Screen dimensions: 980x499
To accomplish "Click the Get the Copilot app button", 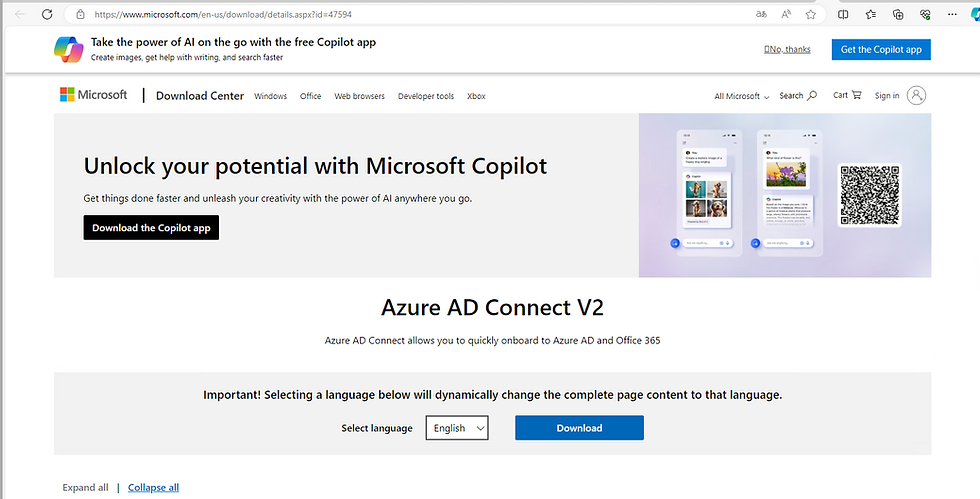I will coord(881,49).
